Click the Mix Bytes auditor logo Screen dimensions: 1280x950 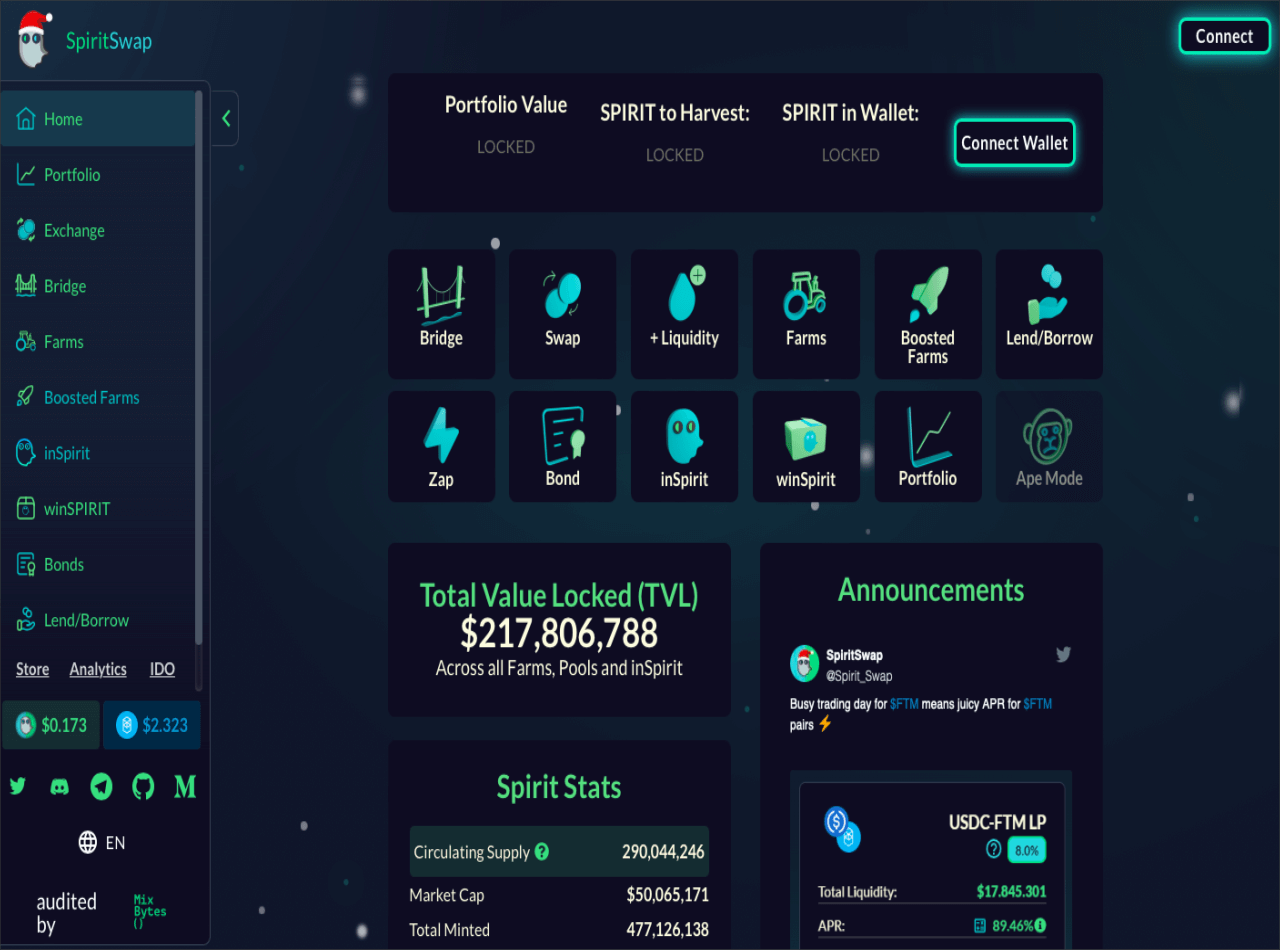pyautogui.click(x=150, y=912)
